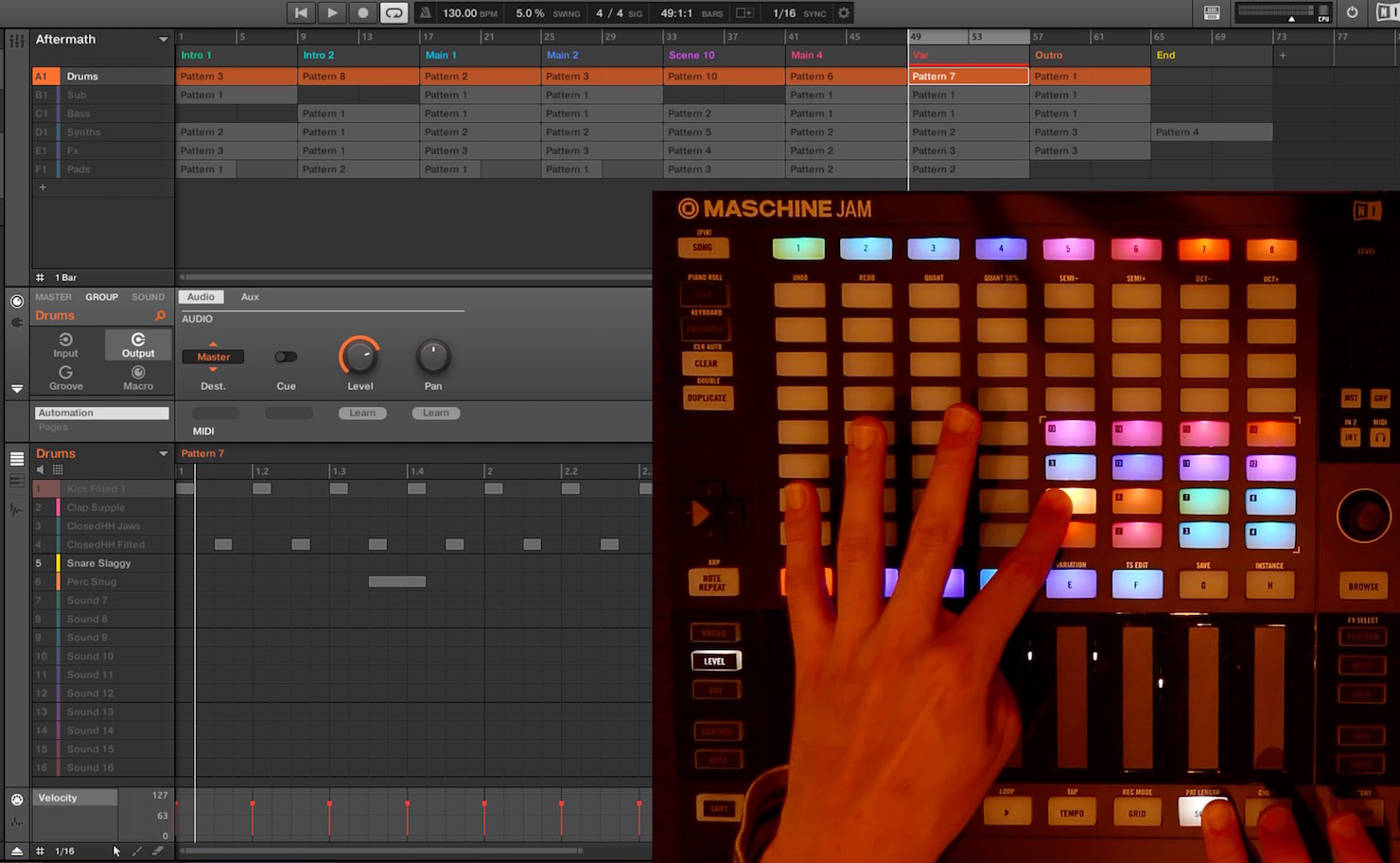The height and width of the screenshot is (863, 1400).
Task: Toggle the Cue switch
Action: click(286, 357)
